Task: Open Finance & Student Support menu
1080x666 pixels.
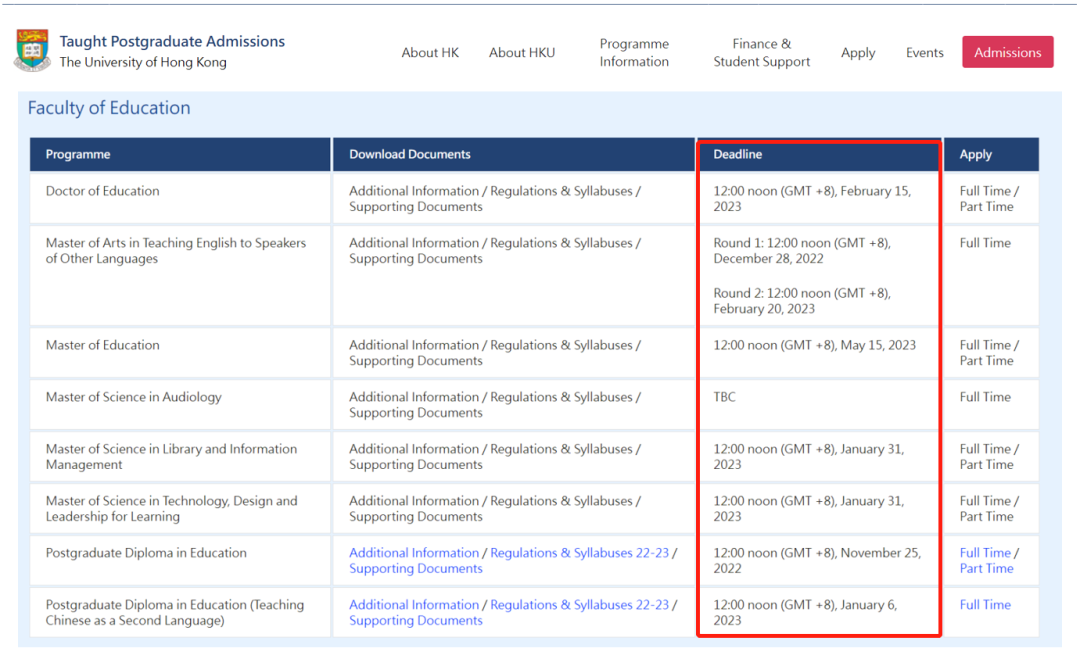Action: (x=762, y=52)
